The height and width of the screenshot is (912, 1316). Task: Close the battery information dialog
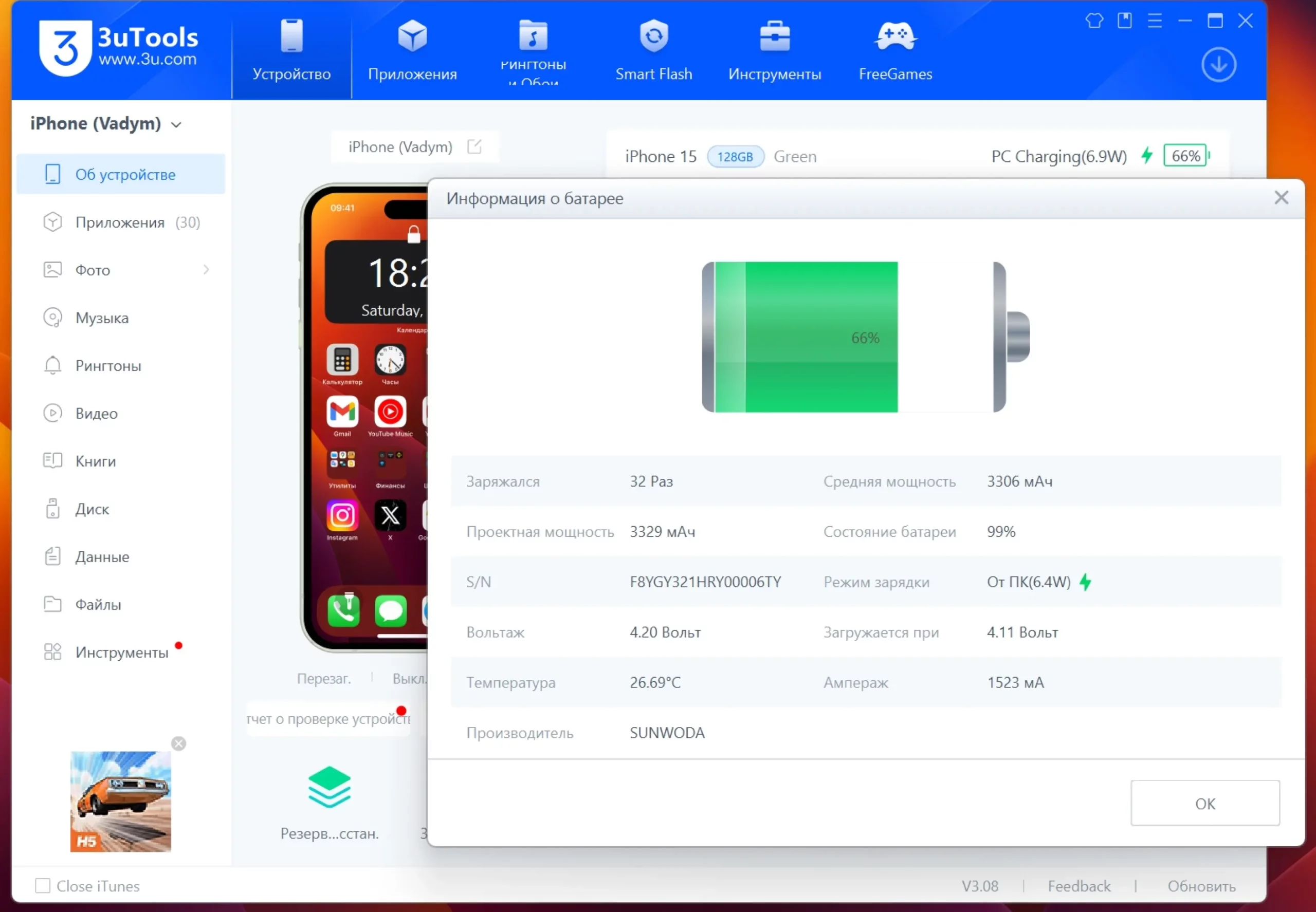tap(1281, 198)
